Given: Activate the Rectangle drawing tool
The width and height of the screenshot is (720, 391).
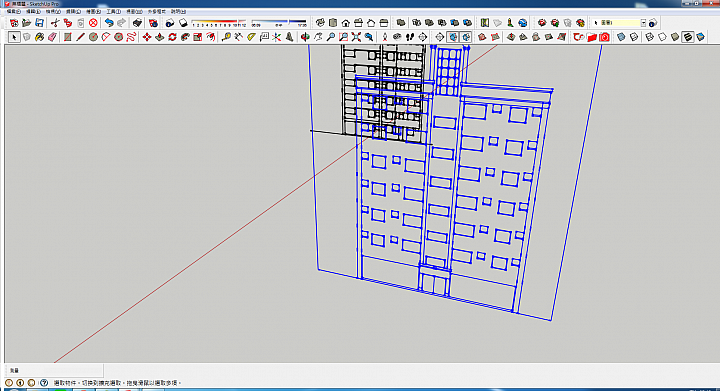Looking at the screenshot, I should point(68,37).
